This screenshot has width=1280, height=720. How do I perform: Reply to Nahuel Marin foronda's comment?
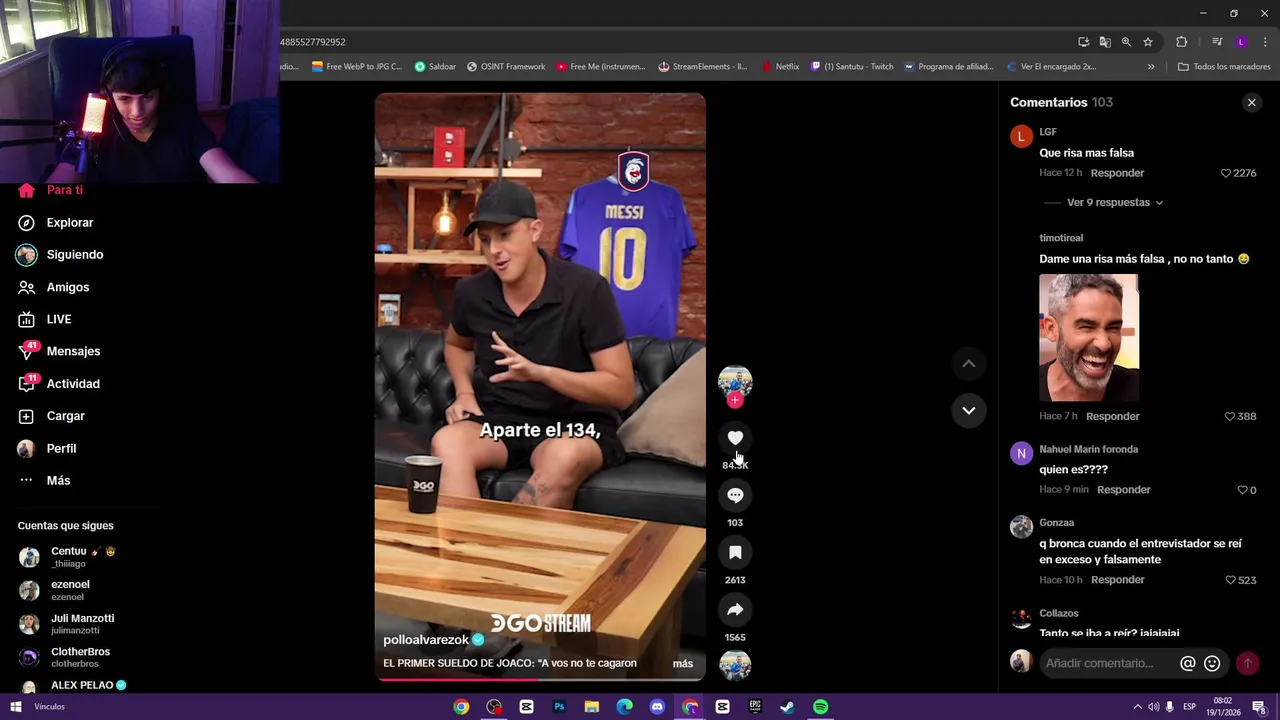1123,490
